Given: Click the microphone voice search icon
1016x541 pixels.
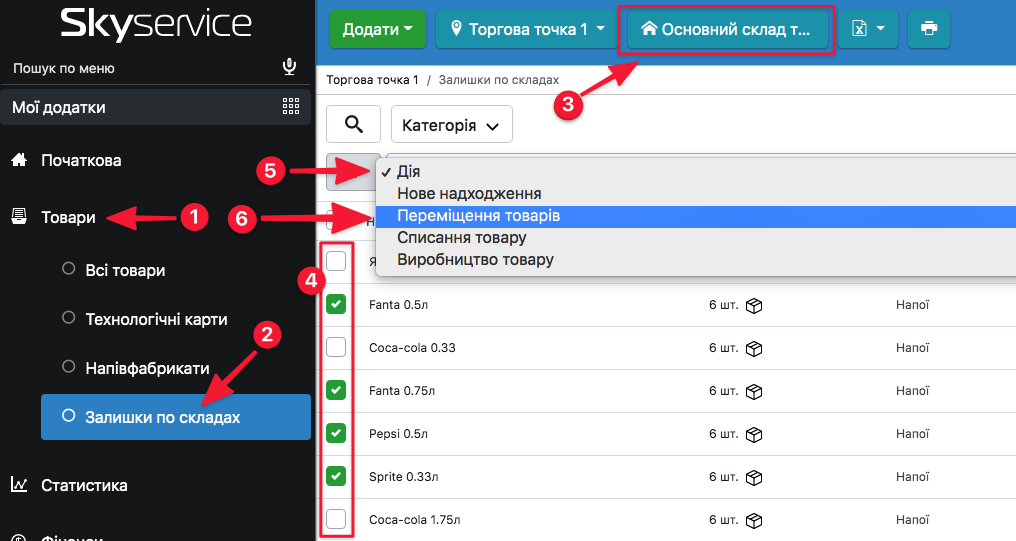Looking at the screenshot, I should [x=289, y=67].
